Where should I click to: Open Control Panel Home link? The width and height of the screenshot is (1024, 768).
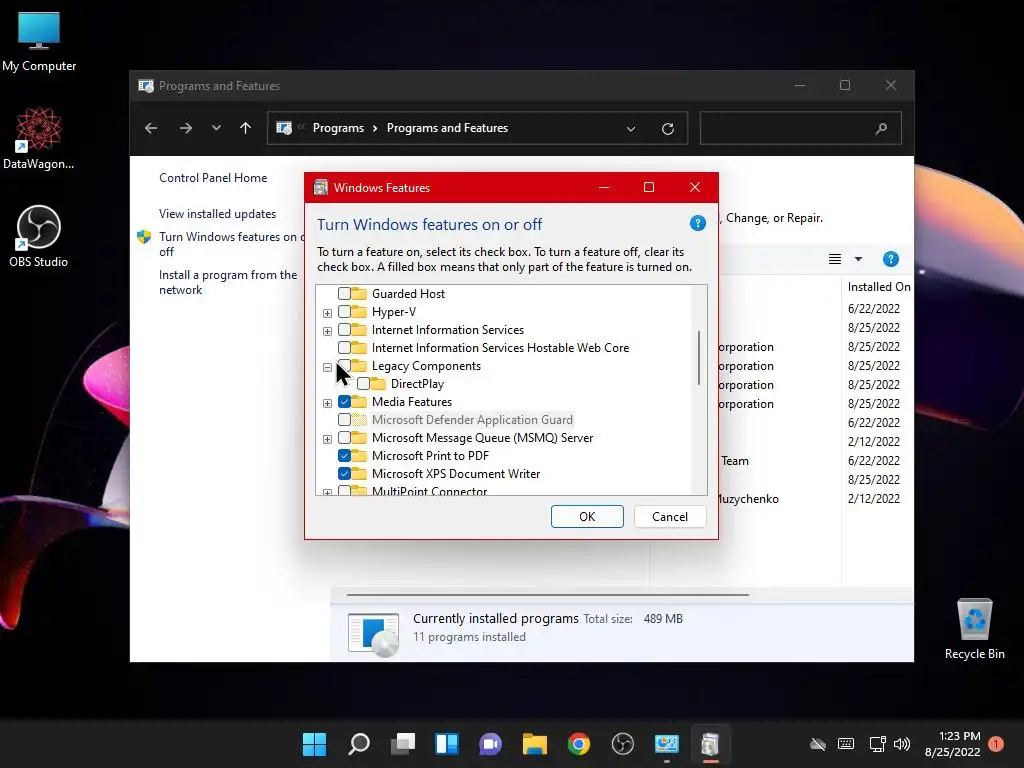(213, 178)
